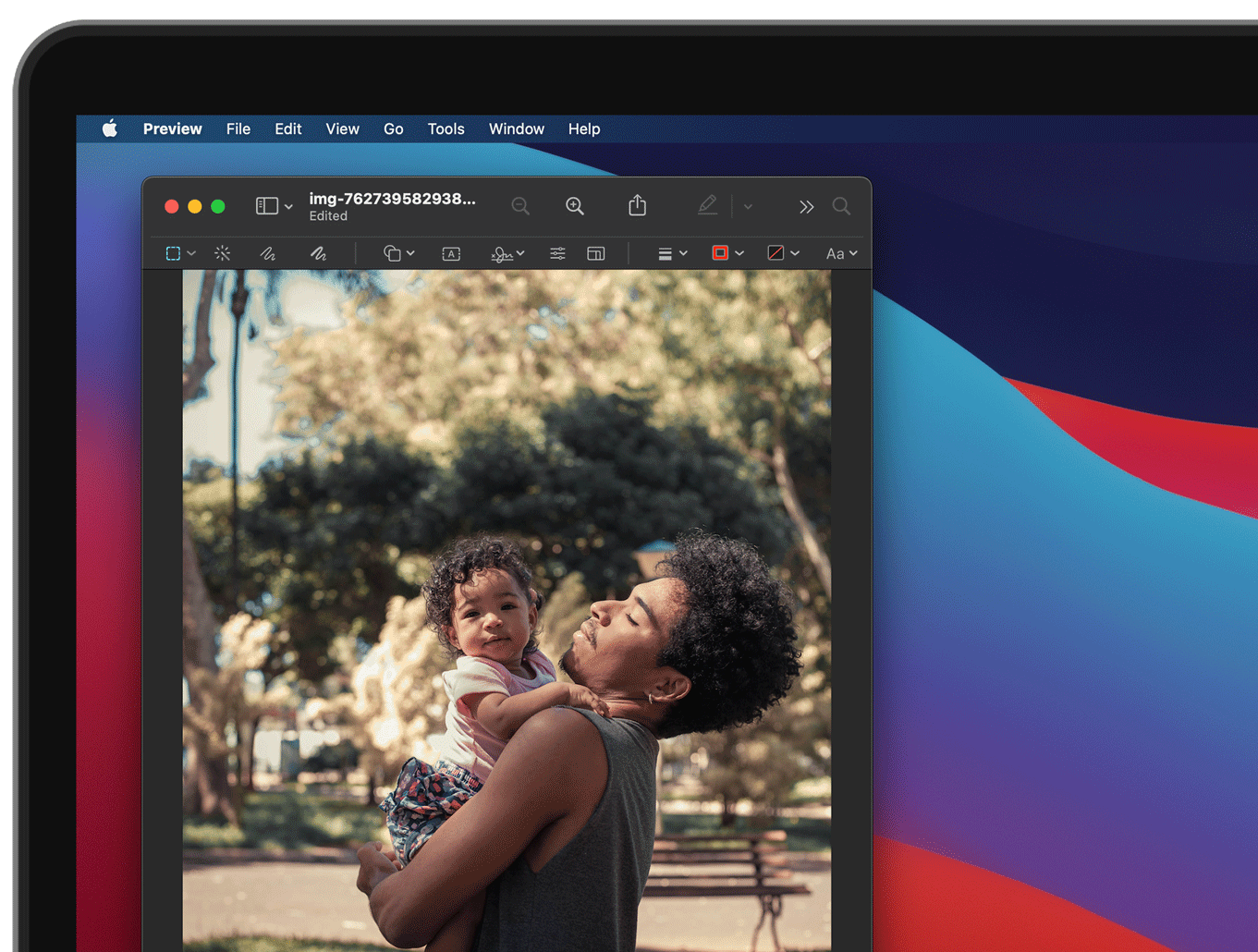Open the Shapes tool
Screen dimensions: 1258x952
(392, 253)
